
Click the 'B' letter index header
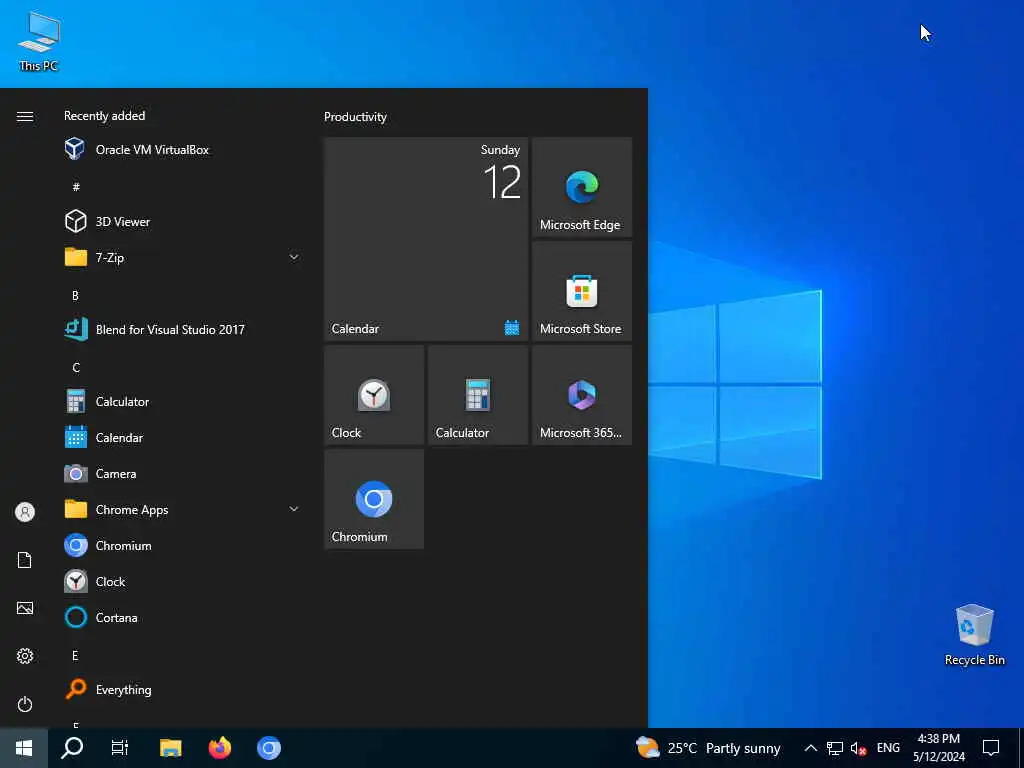coord(75,295)
